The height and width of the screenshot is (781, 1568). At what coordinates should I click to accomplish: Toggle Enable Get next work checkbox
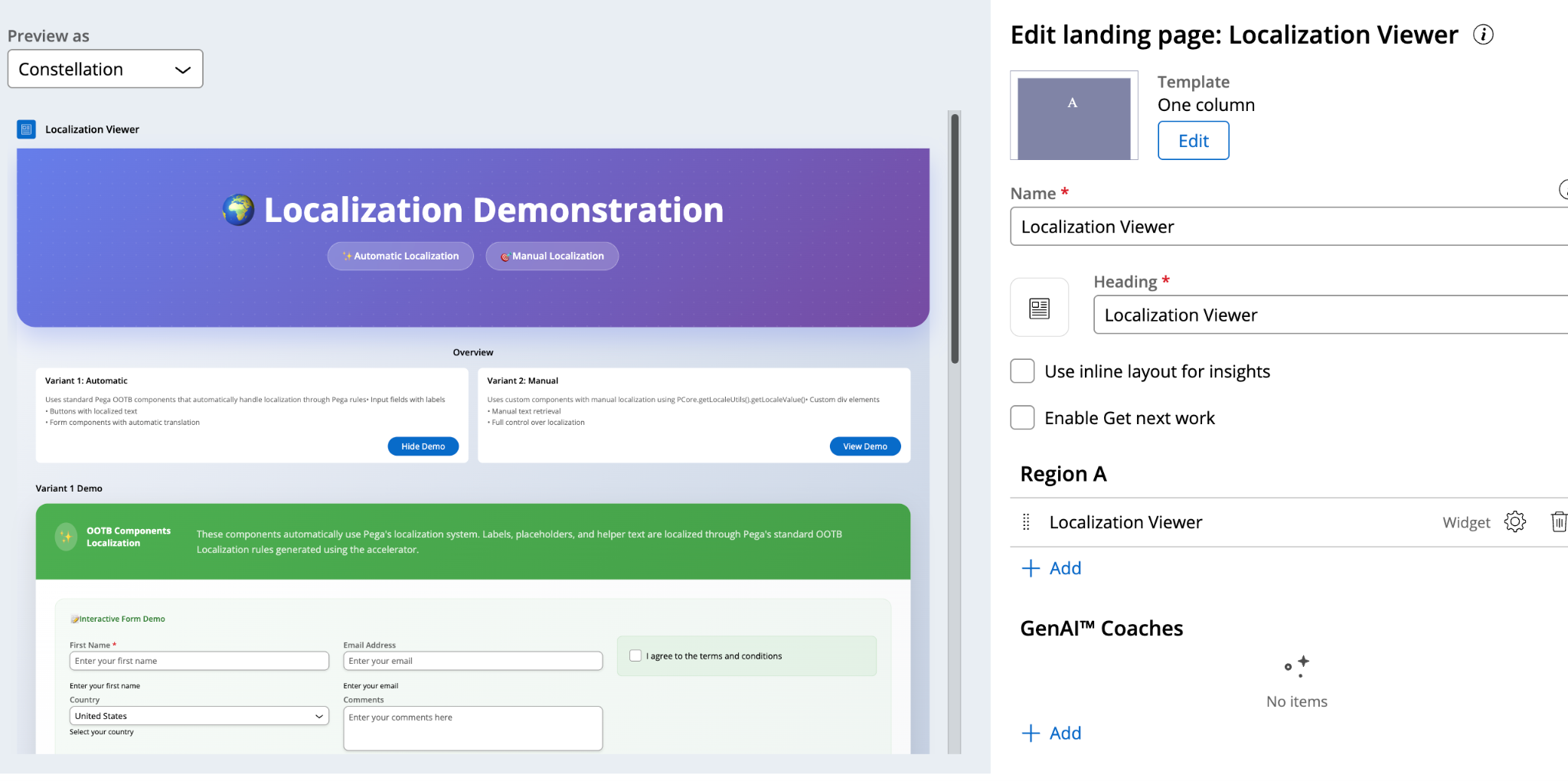[x=1022, y=418]
